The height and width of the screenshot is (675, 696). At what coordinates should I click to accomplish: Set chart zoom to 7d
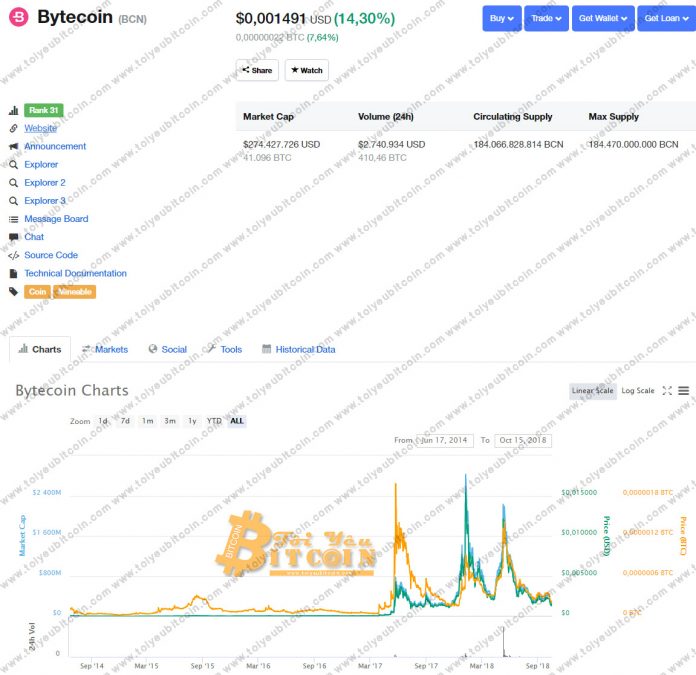coord(125,421)
